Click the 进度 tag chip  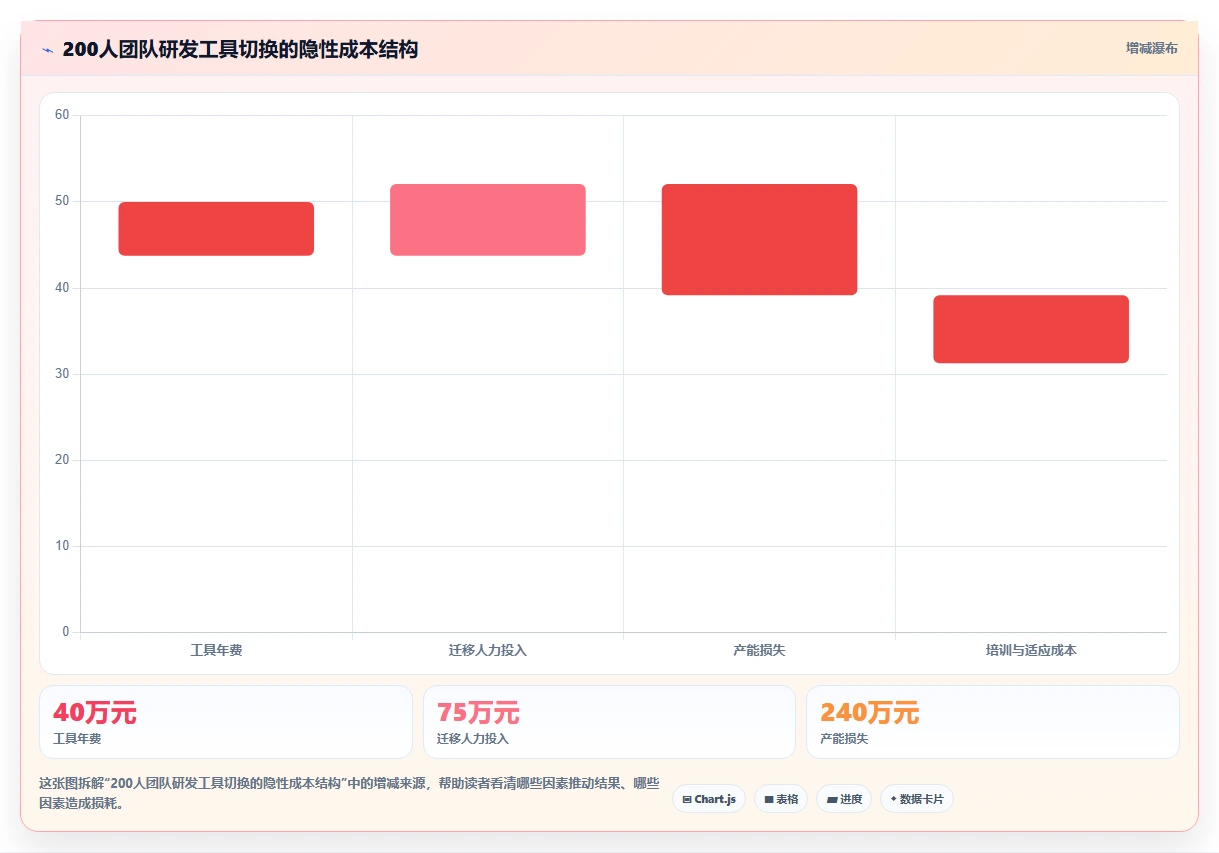tap(844, 799)
